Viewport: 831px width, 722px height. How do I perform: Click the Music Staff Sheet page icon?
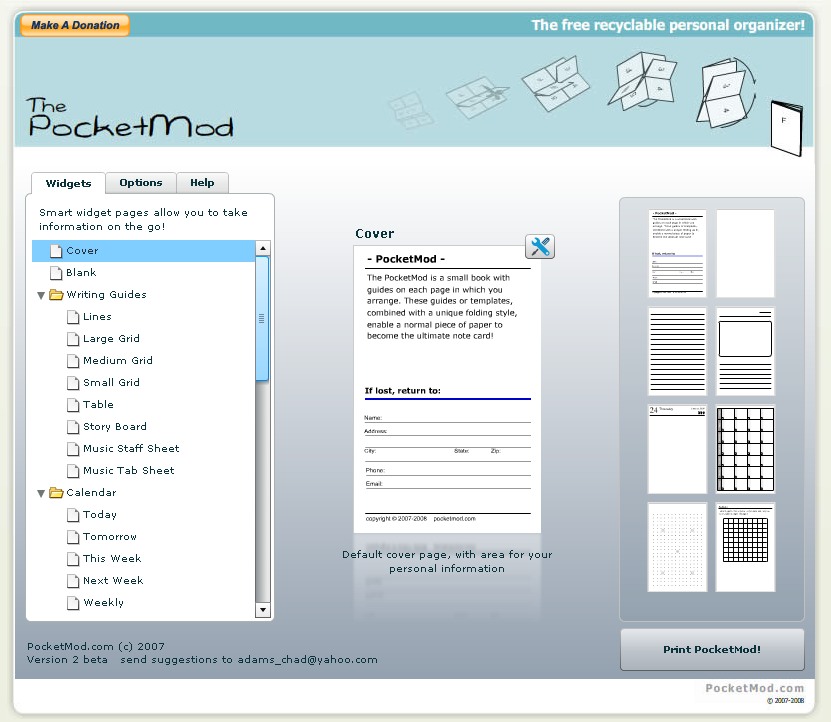[x=73, y=449]
